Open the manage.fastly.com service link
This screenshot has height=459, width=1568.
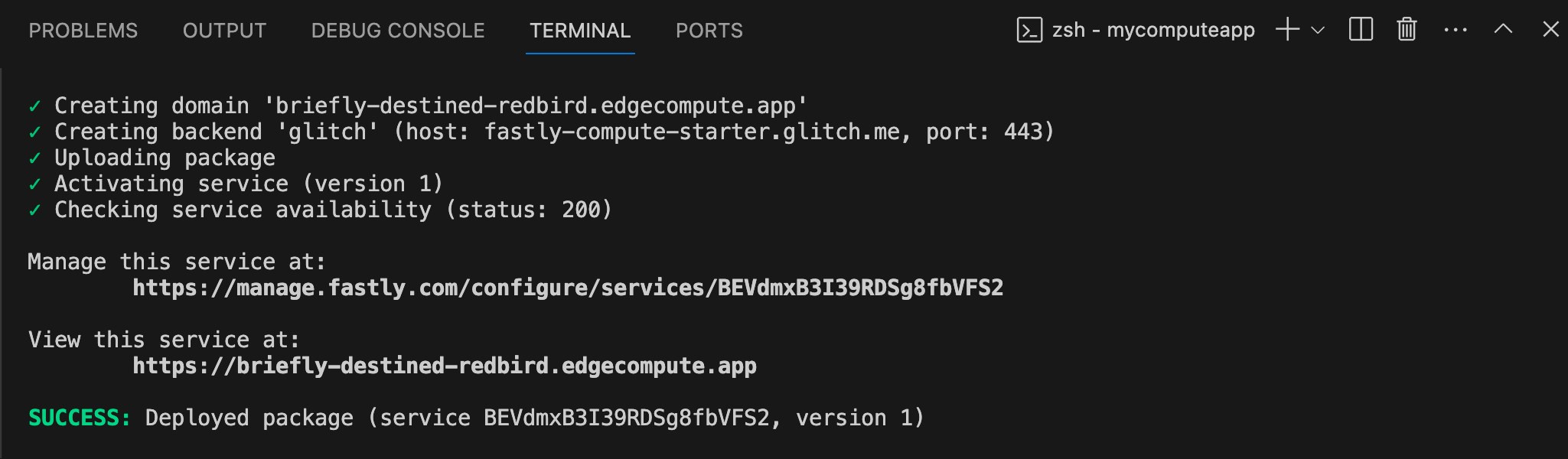(x=569, y=288)
